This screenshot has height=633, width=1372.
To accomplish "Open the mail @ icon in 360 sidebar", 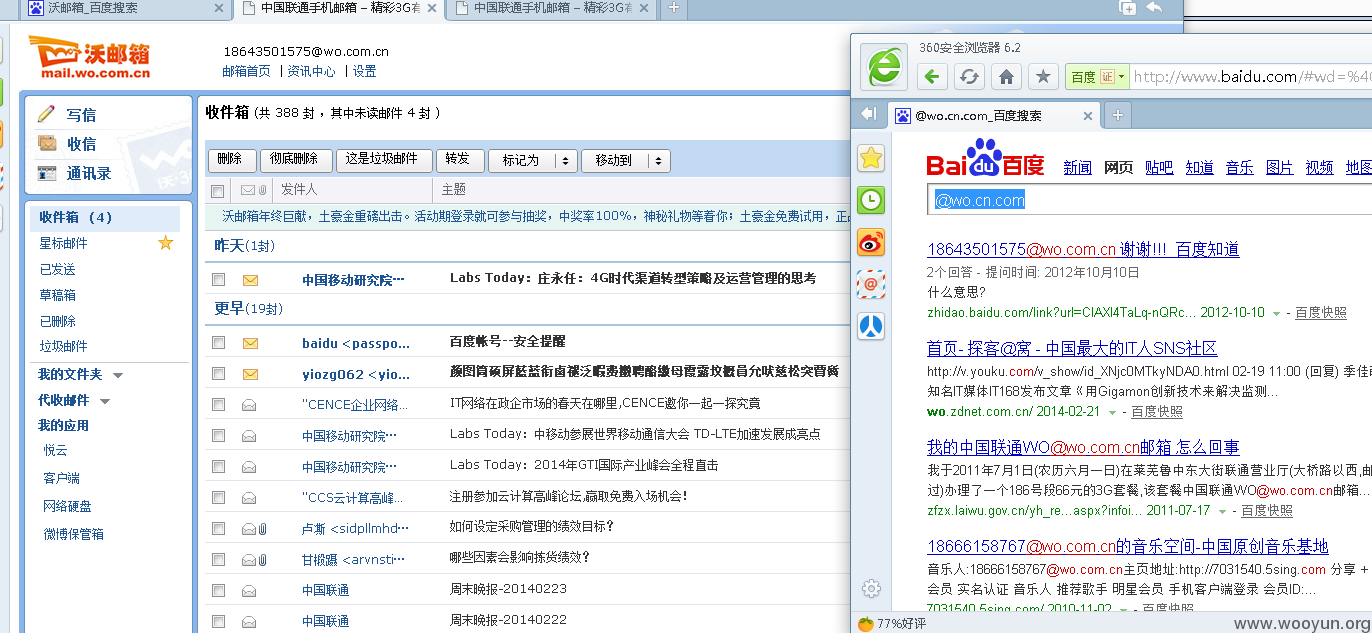I will 871,284.
